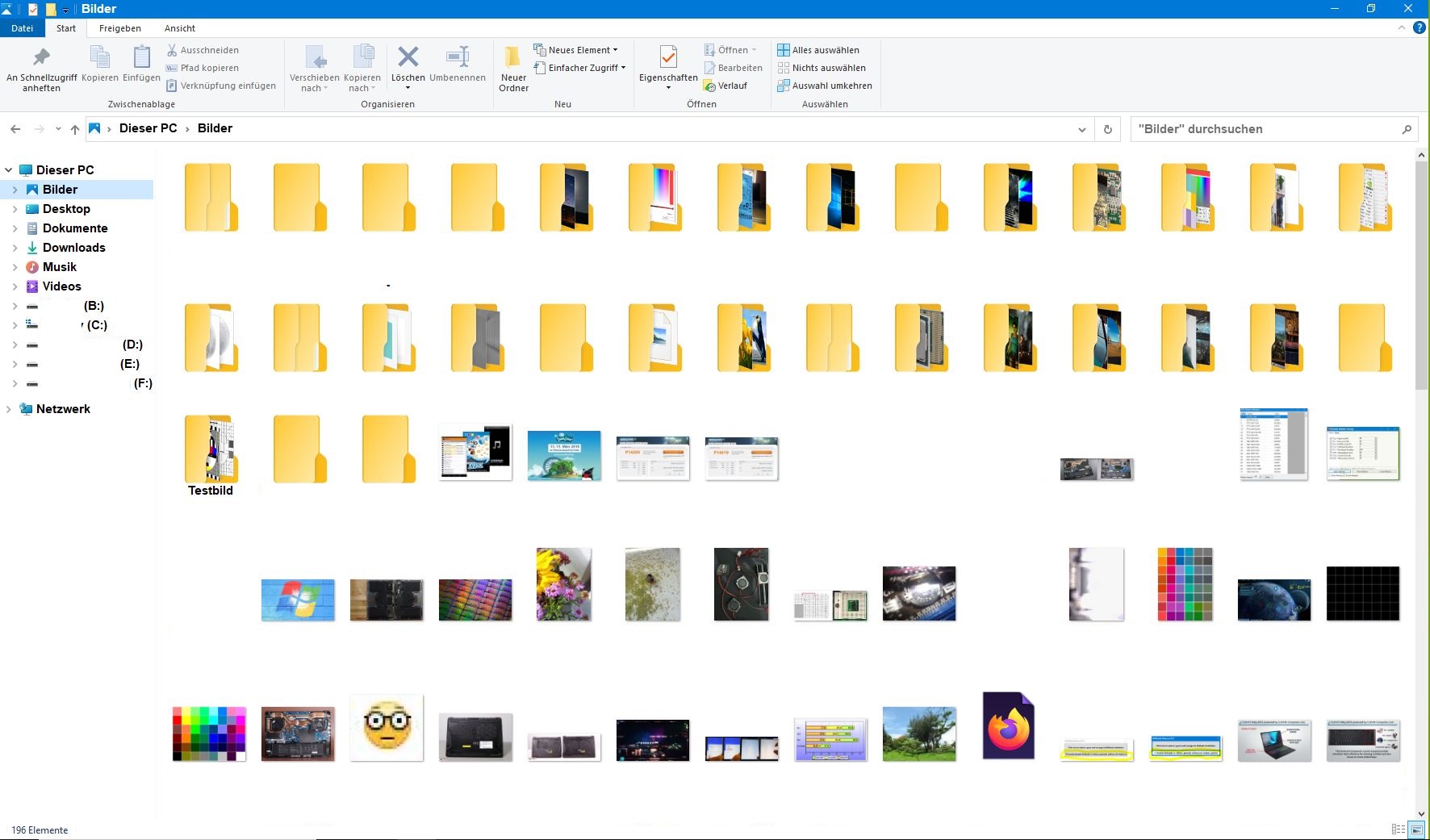Click the vertical scrollbar thumb
The image size is (1430, 840).
(1421, 274)
